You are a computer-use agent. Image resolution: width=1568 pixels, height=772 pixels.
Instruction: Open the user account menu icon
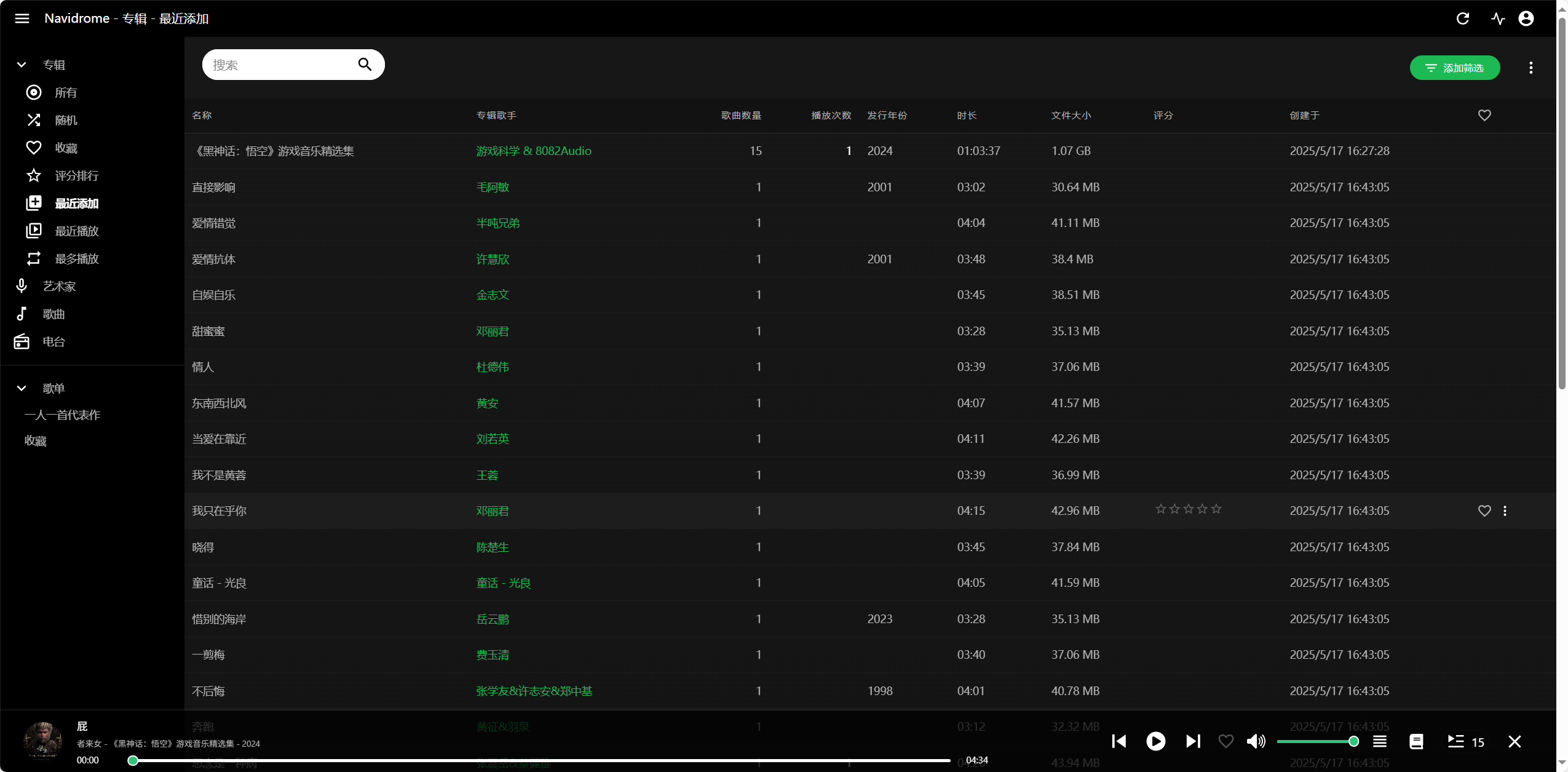(1526, 18)
